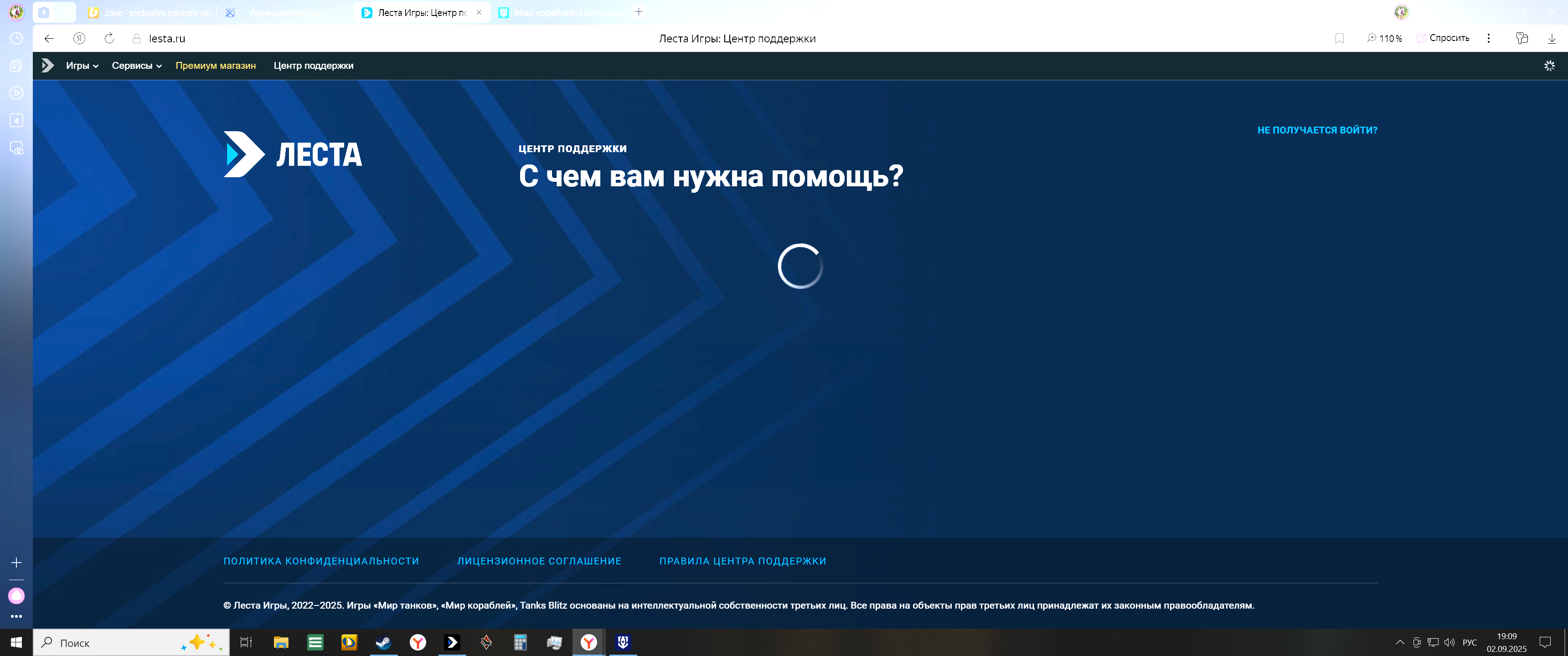Open the blue shield anchor taskbar icon
This screenshot has width=1568, height=656.
pyautogui.click(x=623, y=642)
